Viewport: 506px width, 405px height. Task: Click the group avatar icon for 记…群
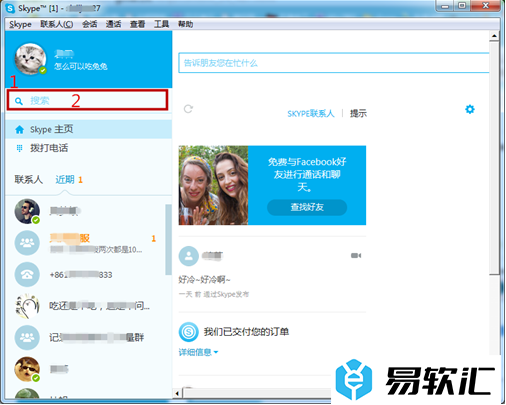coord(27,338)
